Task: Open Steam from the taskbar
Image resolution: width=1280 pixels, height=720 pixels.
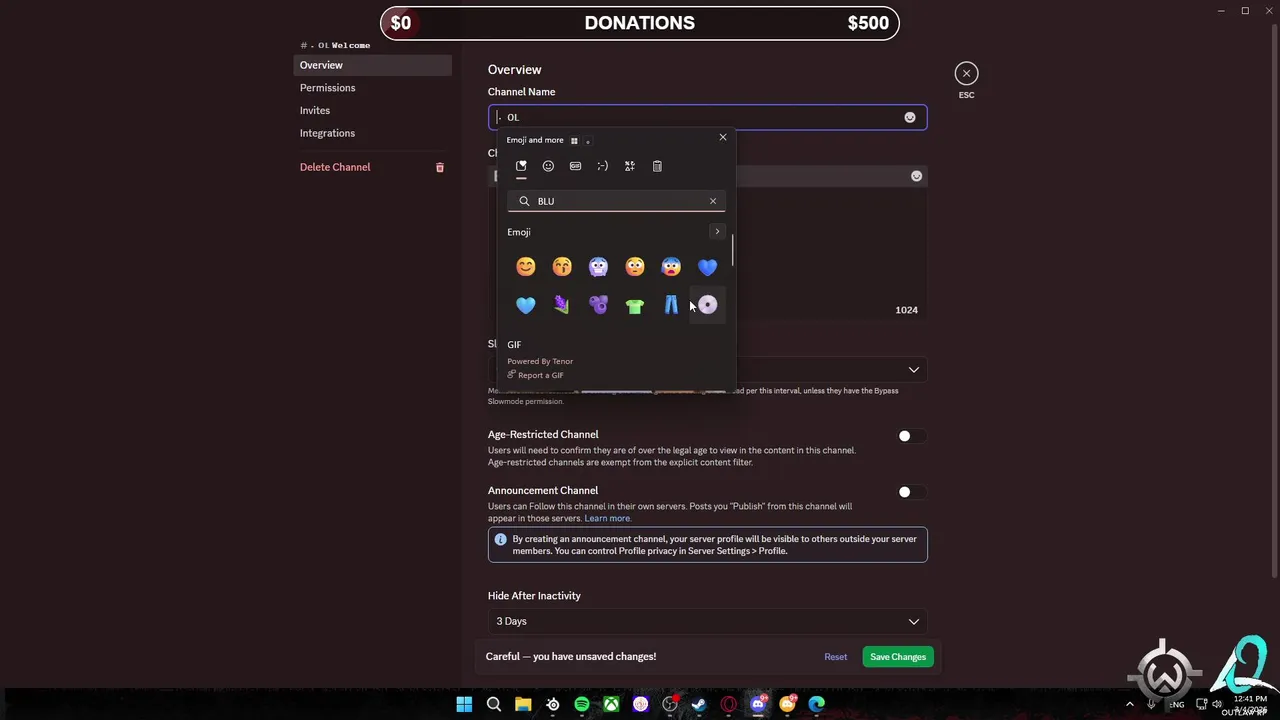Action: coord(699,704)
